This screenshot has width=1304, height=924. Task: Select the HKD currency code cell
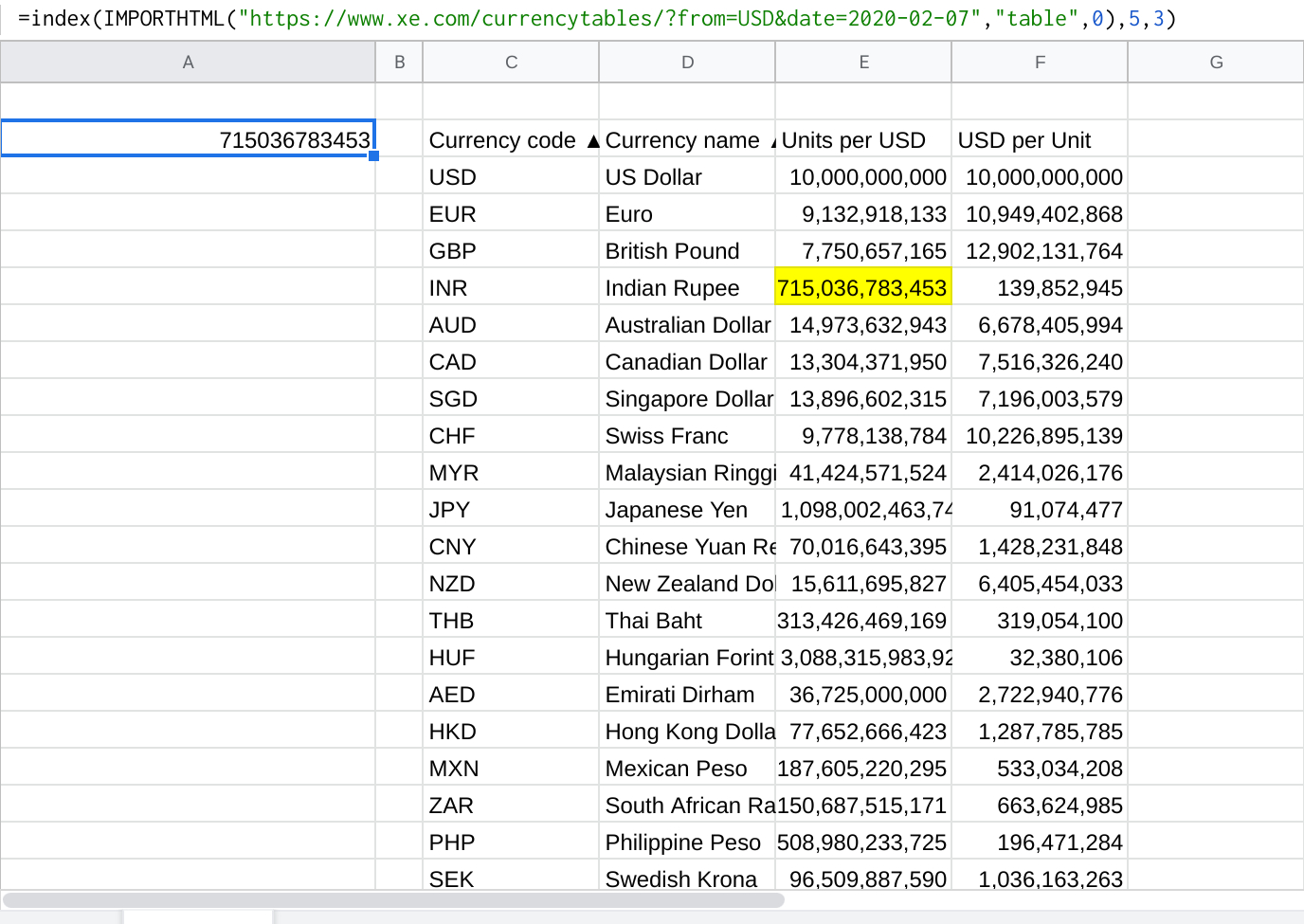click(511, 730)
